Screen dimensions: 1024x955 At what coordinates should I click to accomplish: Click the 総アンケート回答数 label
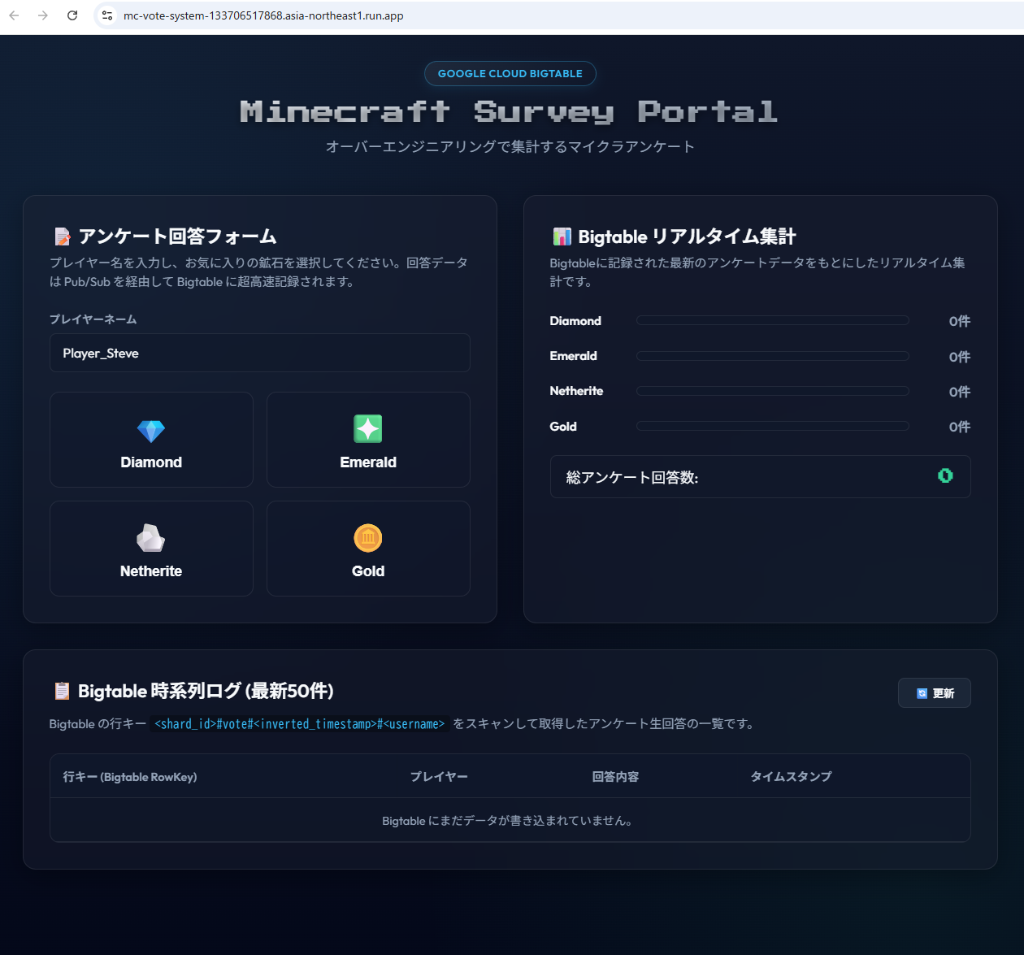coord(632,478)
